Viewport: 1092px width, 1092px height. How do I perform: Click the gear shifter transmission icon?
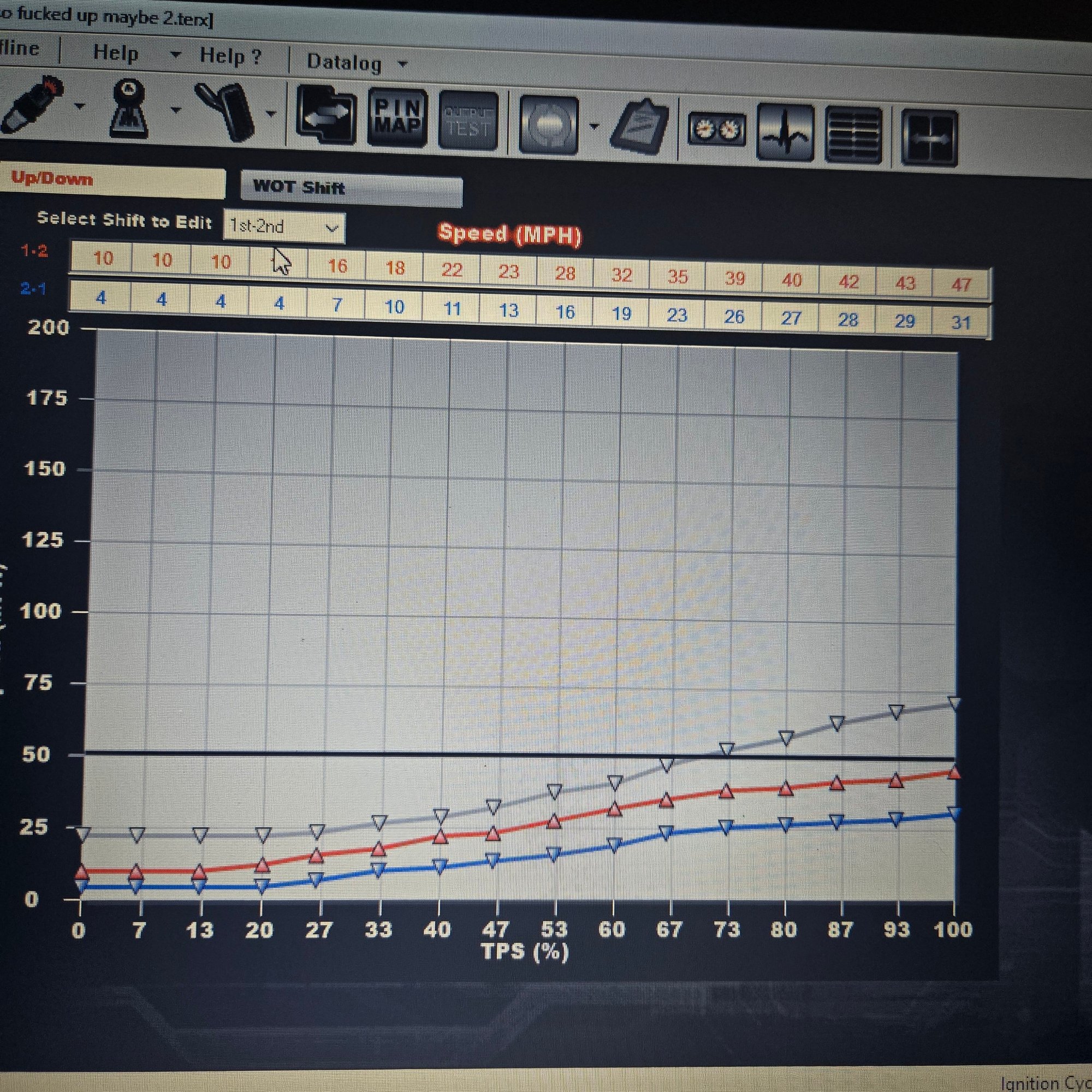pyautogui.click(x=130, y=109)
